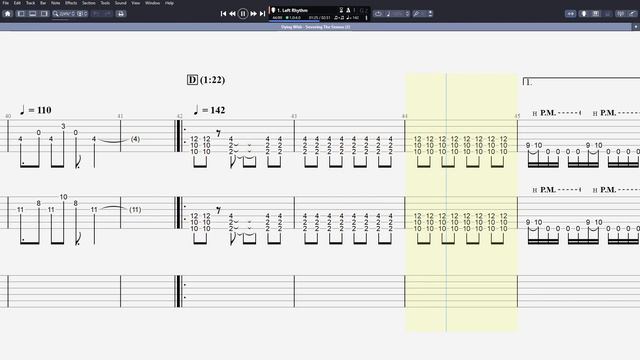Open the Note menu
Viewport: 640px width, 360px height.
[x=56, y=3]
